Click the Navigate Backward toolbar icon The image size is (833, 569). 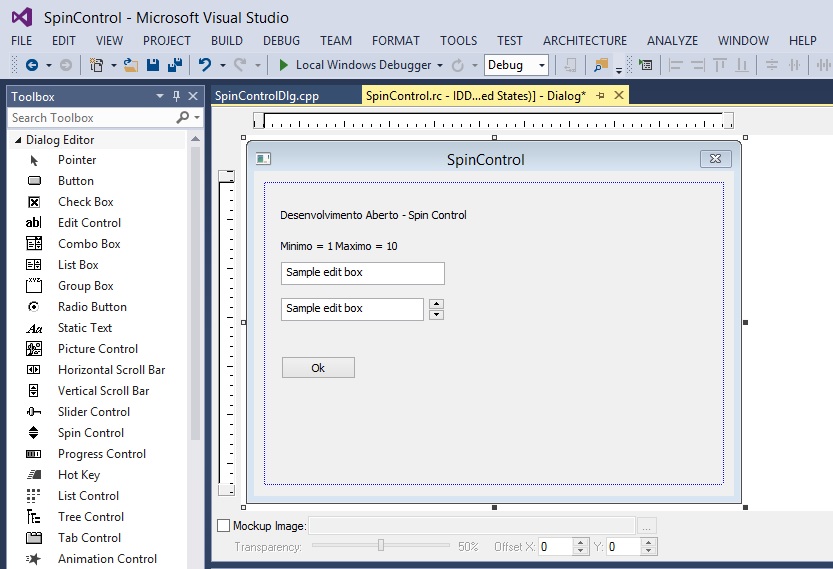[x=32, y=65]
